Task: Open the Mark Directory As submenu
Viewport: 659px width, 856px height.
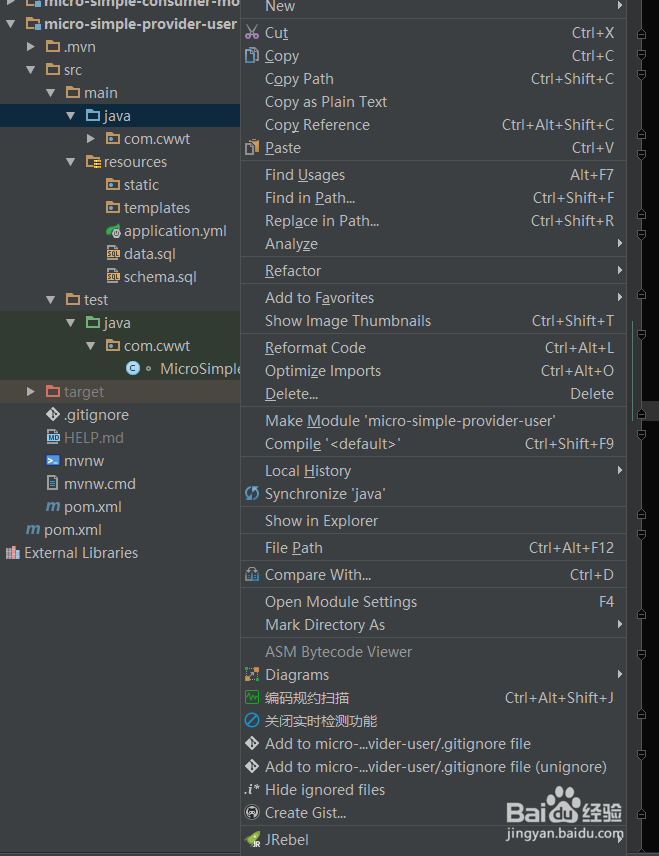Action: pyautogui.click(x=325, y=625)
